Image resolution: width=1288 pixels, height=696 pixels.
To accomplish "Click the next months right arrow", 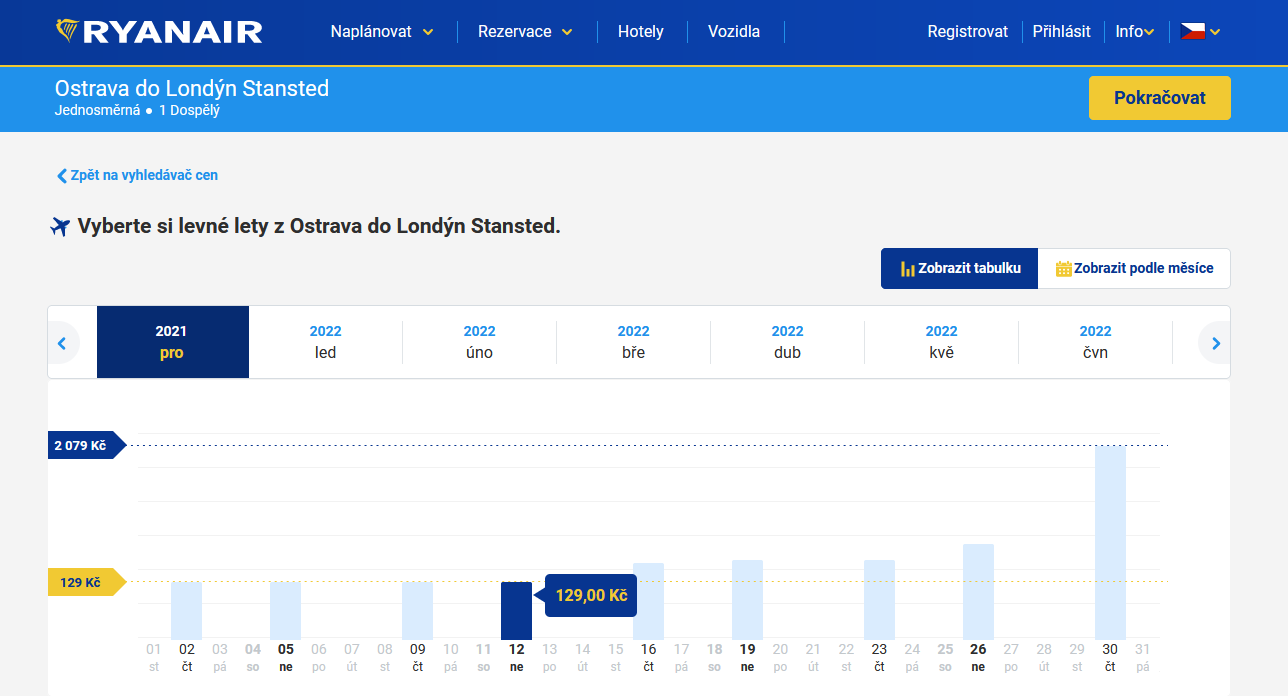I will coord(1216,343).
